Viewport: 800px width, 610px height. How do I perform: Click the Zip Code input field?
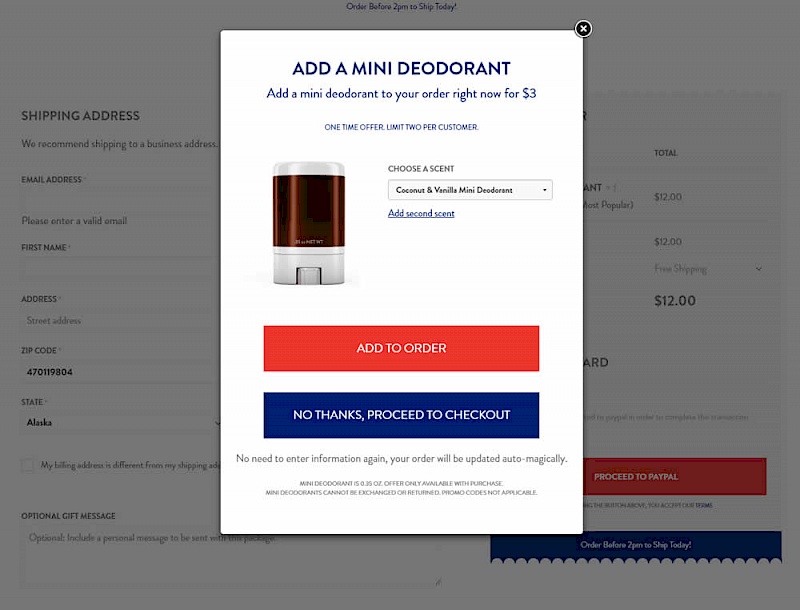(121, 372)
